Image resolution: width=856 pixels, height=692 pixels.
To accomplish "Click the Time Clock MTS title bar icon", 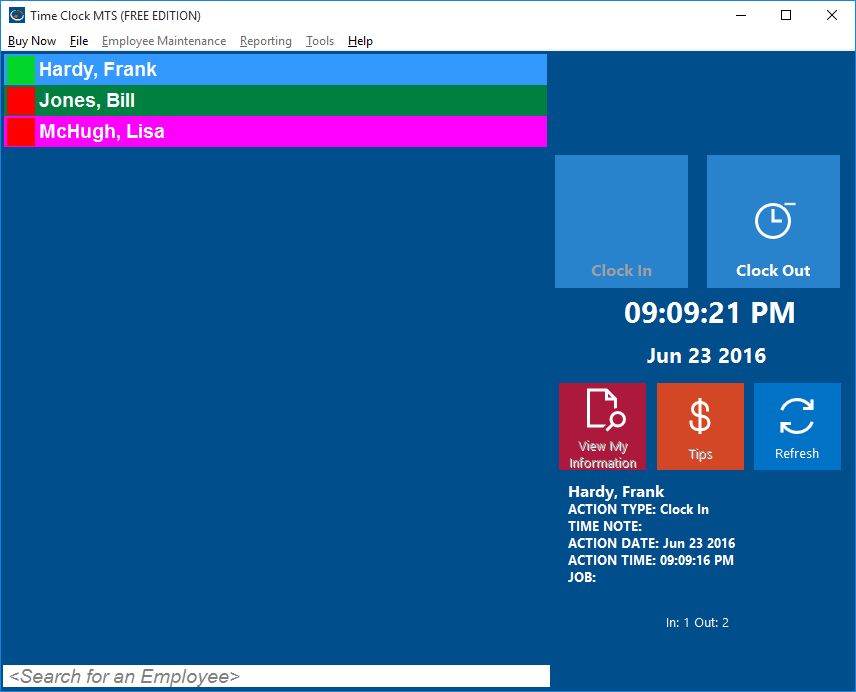I will click(17, 15).
